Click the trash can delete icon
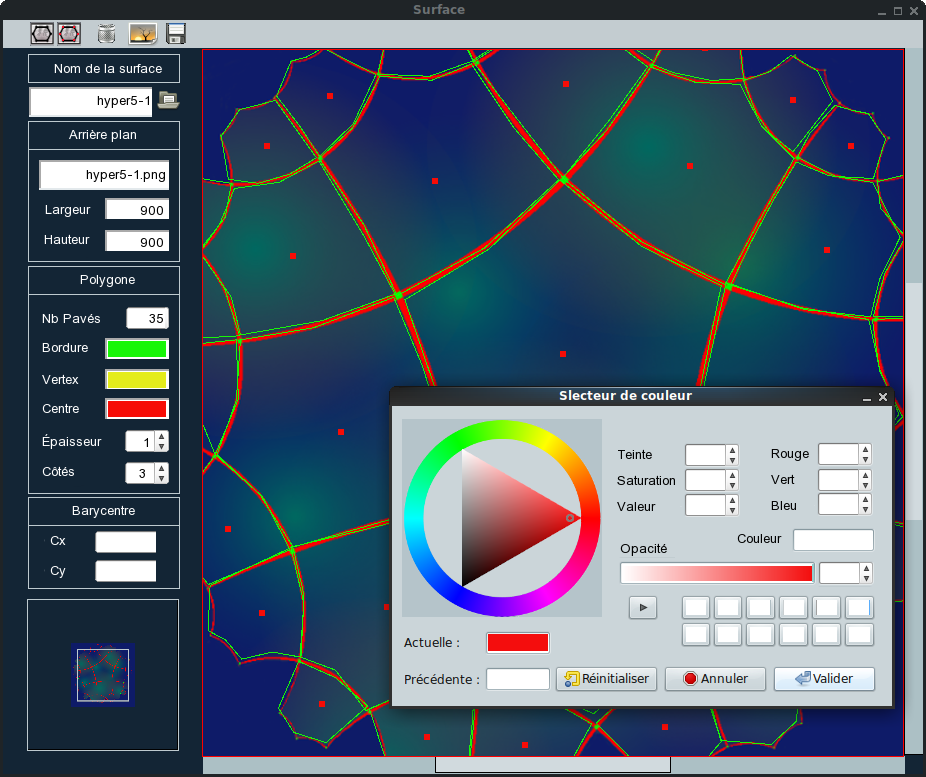 pyautogui.click(x=107, y=33)
